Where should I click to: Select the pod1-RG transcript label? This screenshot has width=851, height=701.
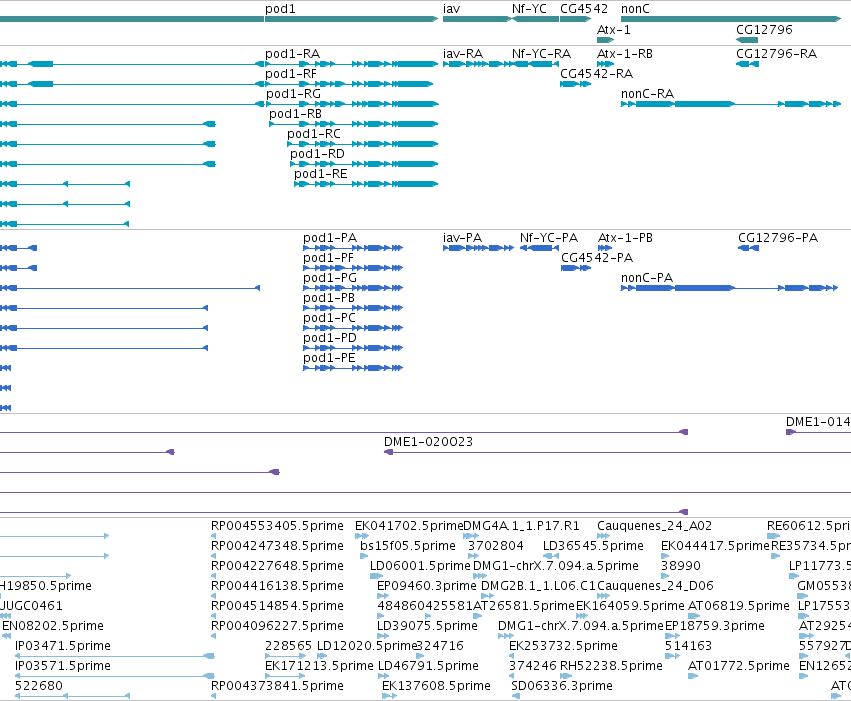(293, 94)
